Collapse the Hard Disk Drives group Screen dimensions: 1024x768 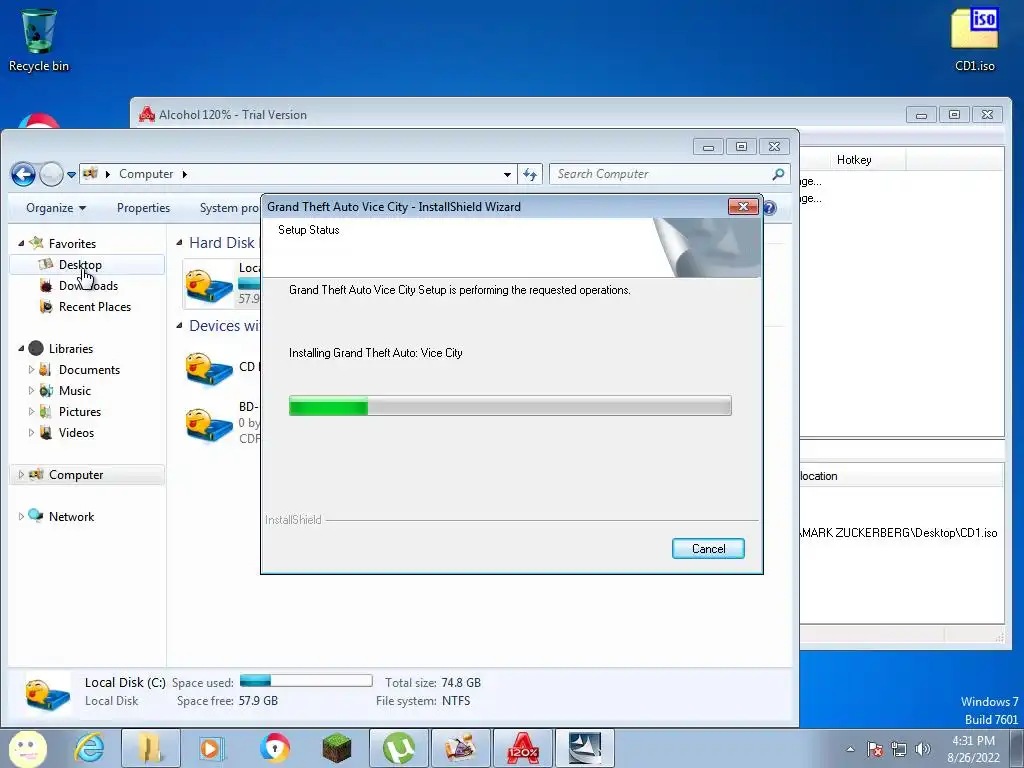point(180,243)
